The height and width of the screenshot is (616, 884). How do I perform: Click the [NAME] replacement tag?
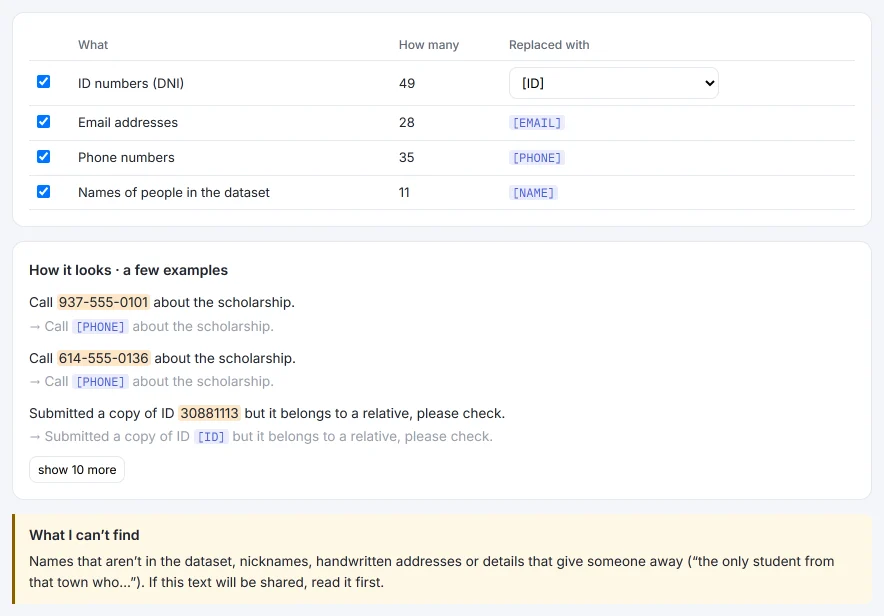533,193
